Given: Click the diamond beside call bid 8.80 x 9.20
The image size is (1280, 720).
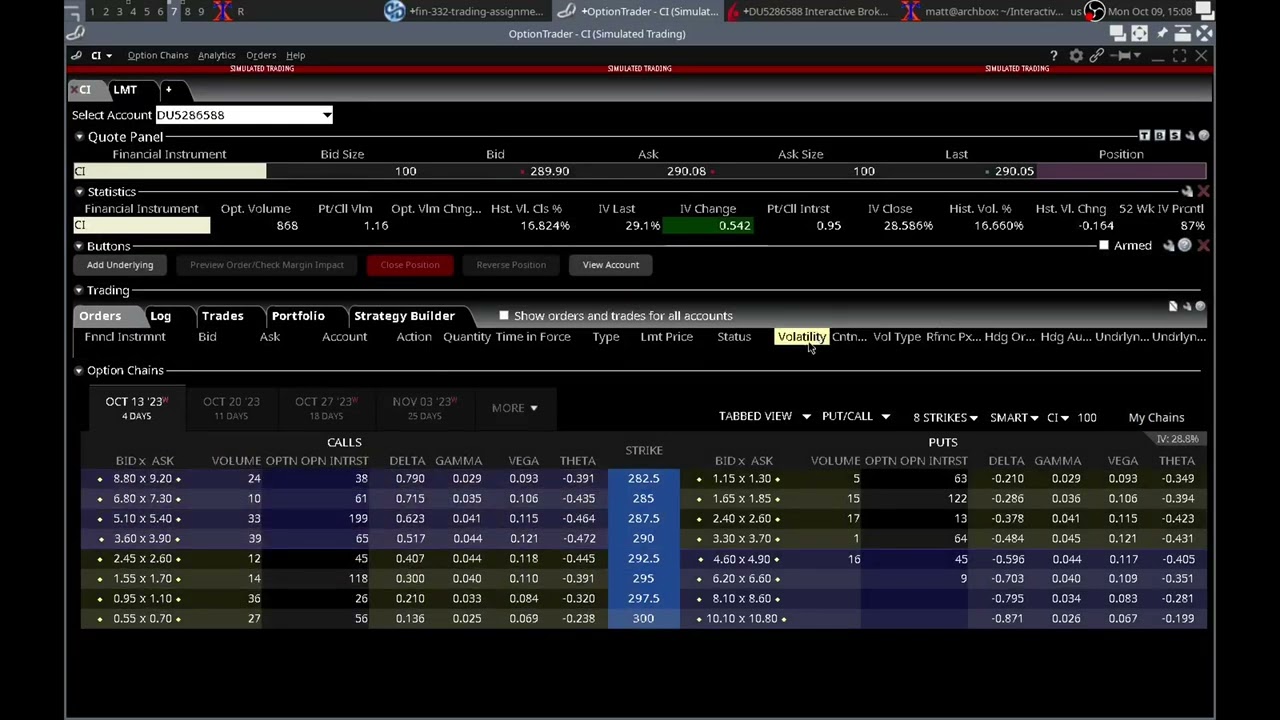Looking at the screenshot, I should 100,479.
